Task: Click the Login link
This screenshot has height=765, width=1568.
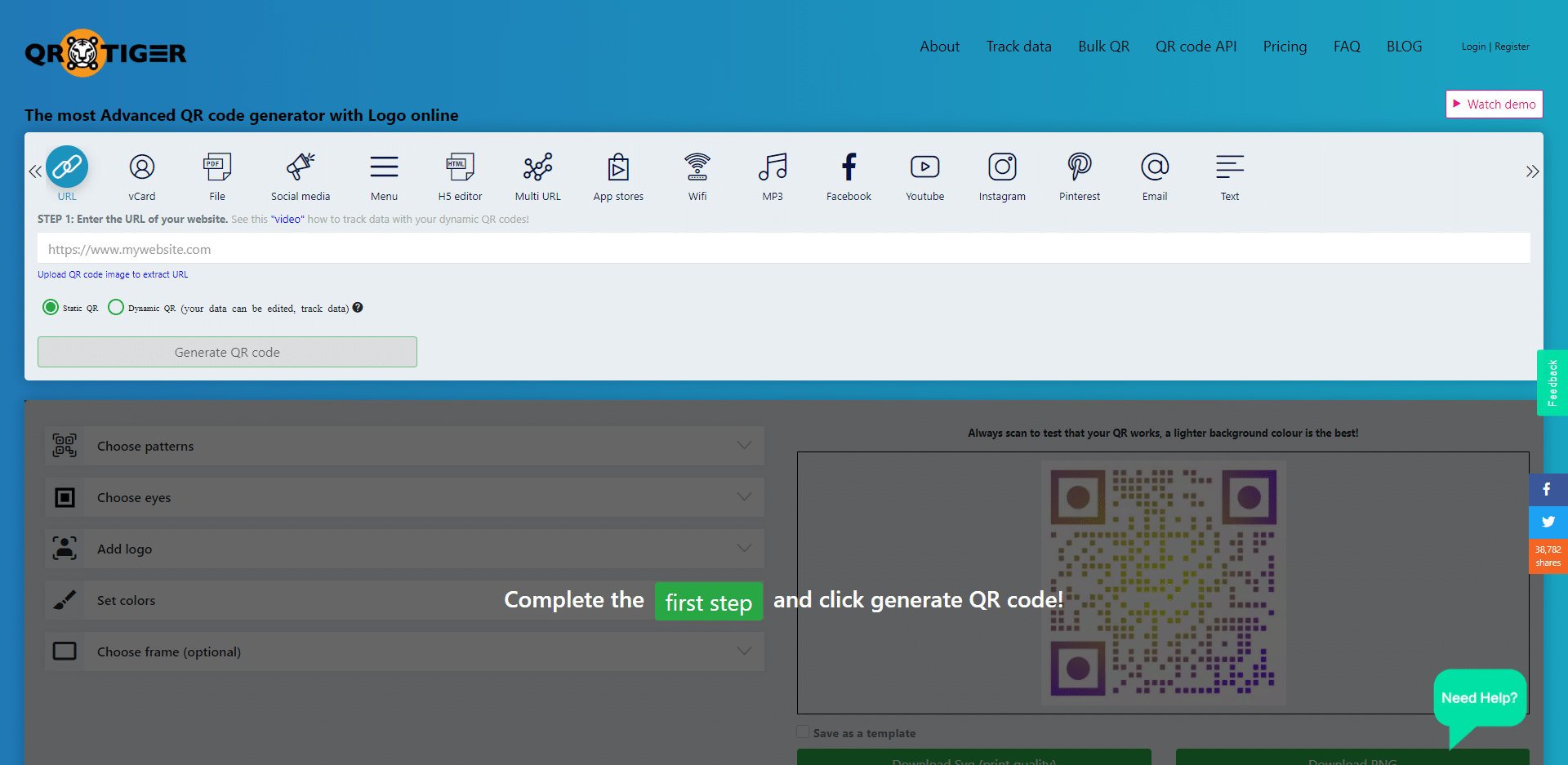Action: [x=1473, y=47]
